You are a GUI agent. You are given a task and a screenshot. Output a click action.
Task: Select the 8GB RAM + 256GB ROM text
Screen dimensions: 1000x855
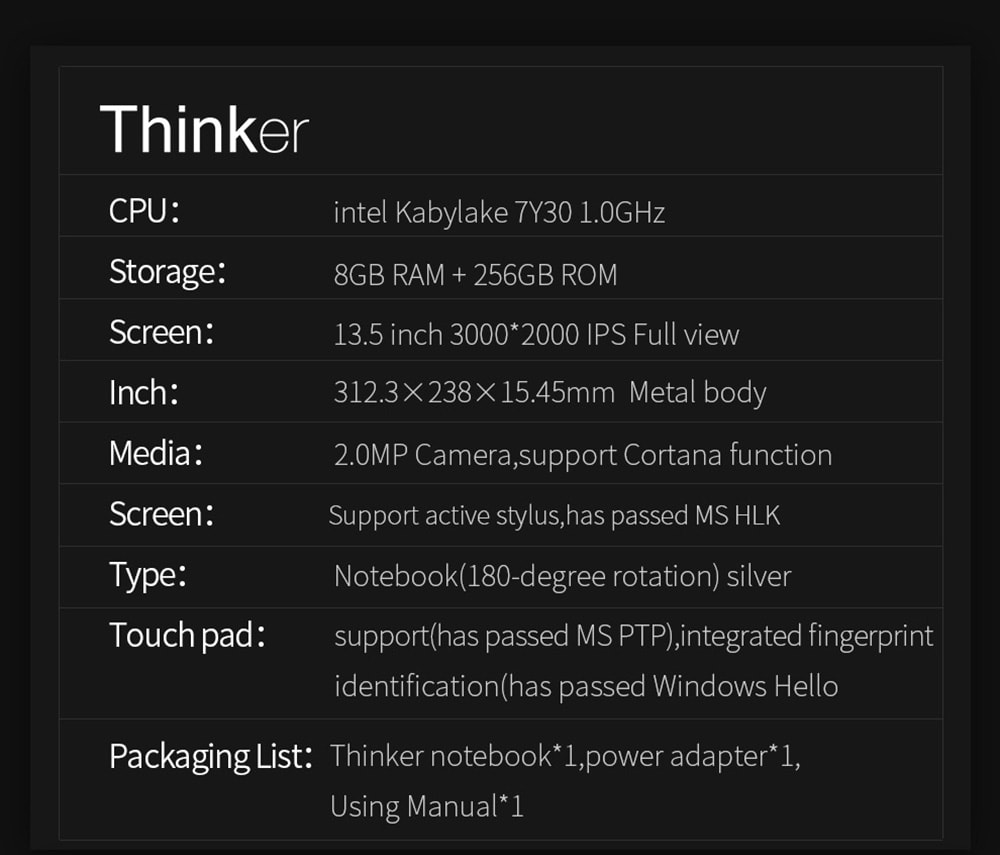475,275
